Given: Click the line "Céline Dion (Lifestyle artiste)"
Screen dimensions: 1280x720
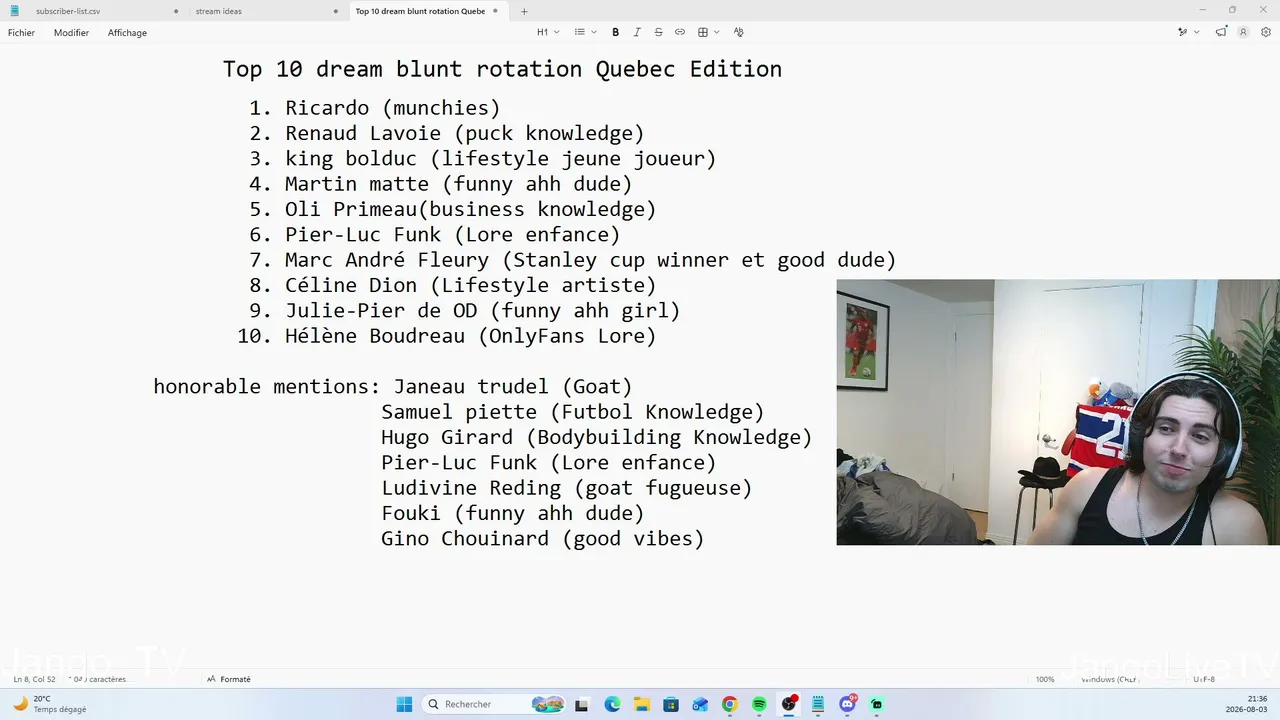Looking at the screenshot, I should [470, 285].
